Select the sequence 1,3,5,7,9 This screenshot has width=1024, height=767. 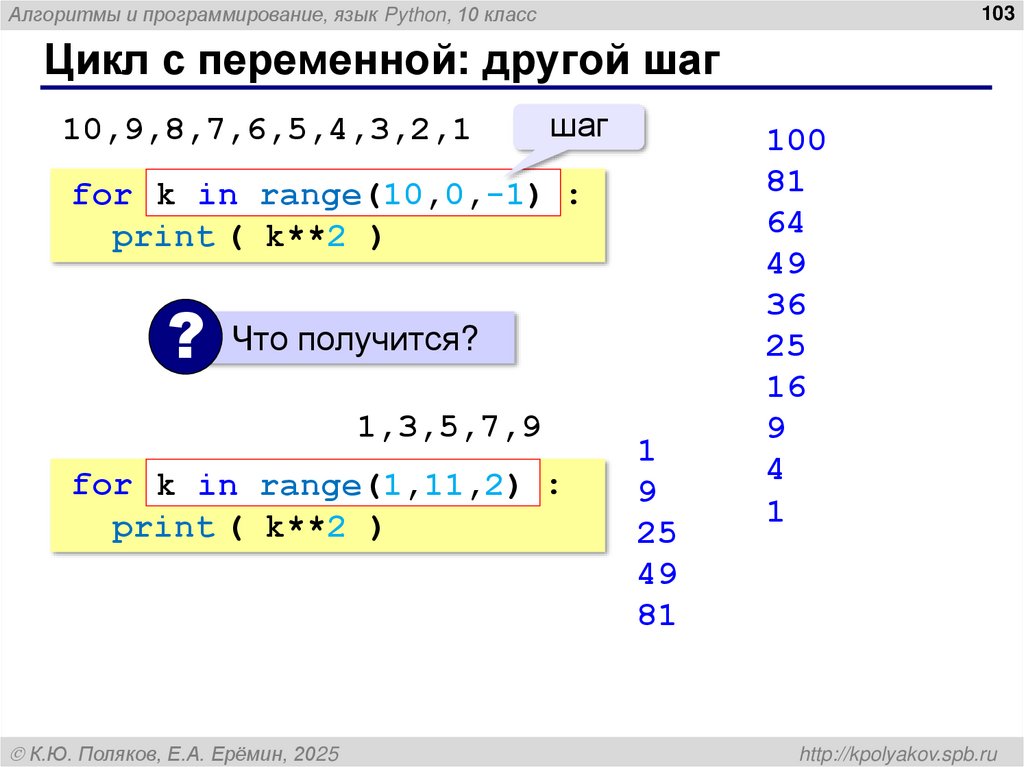click(450, 425)
